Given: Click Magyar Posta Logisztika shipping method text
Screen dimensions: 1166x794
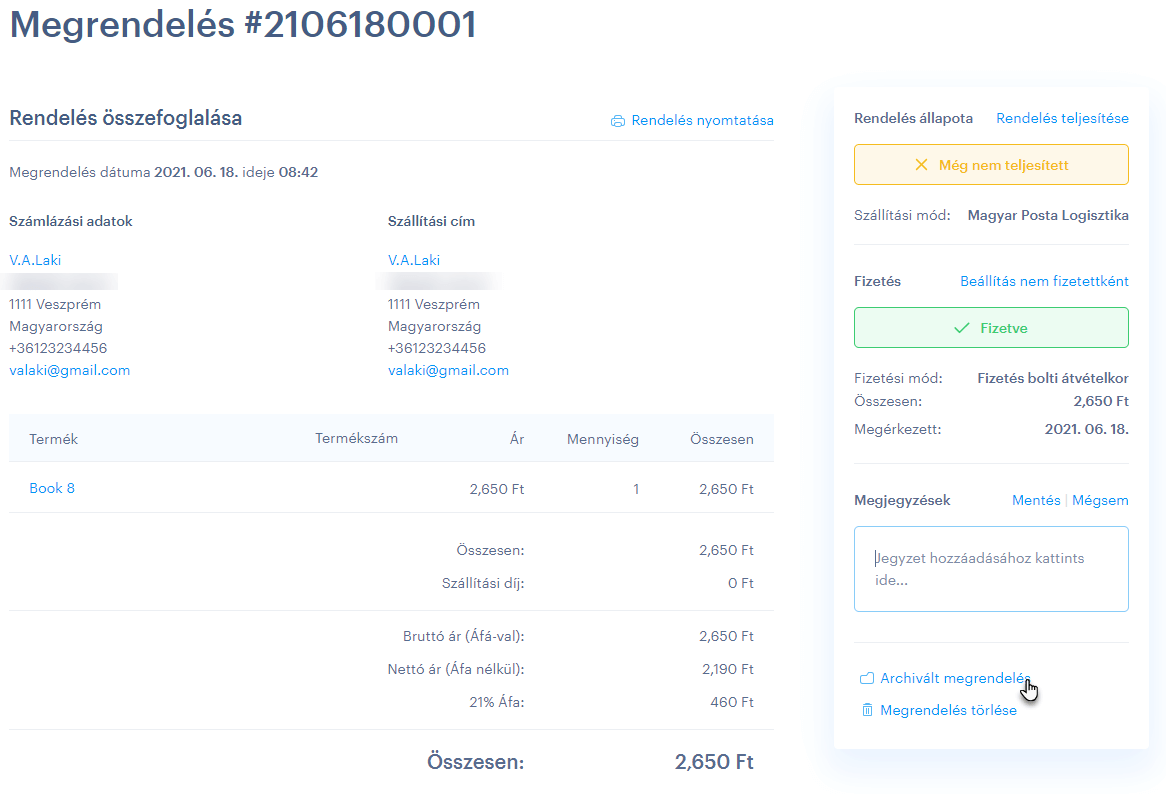Looking at the screenshot, I should pyautogui.click(x=1048, y=215).
